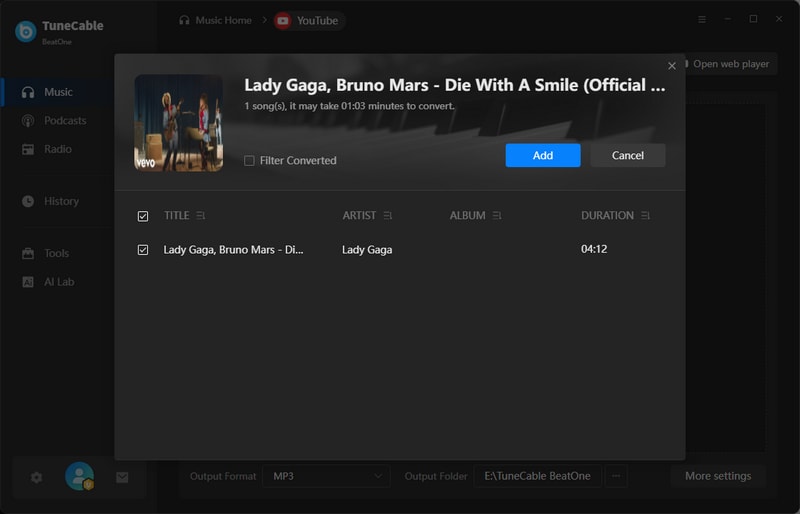Screen dimensions: 800x514
Task: Select AI Lab in the sidebar
Action: 59,282
